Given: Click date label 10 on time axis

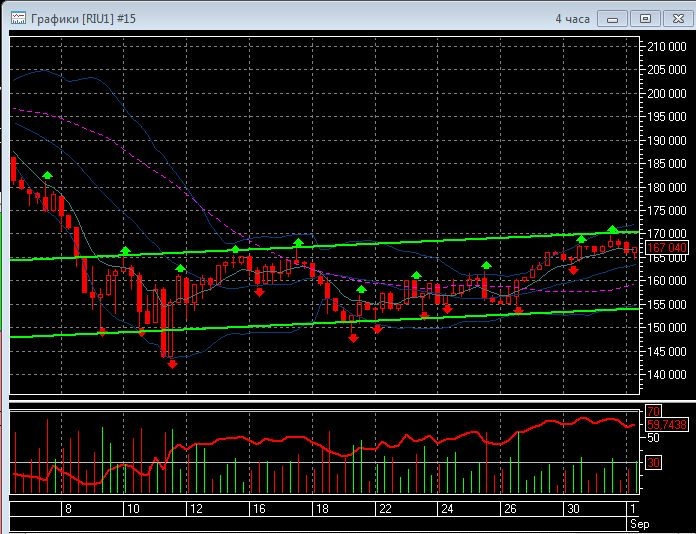Looking at the screenshot, I should coord(133,509).
